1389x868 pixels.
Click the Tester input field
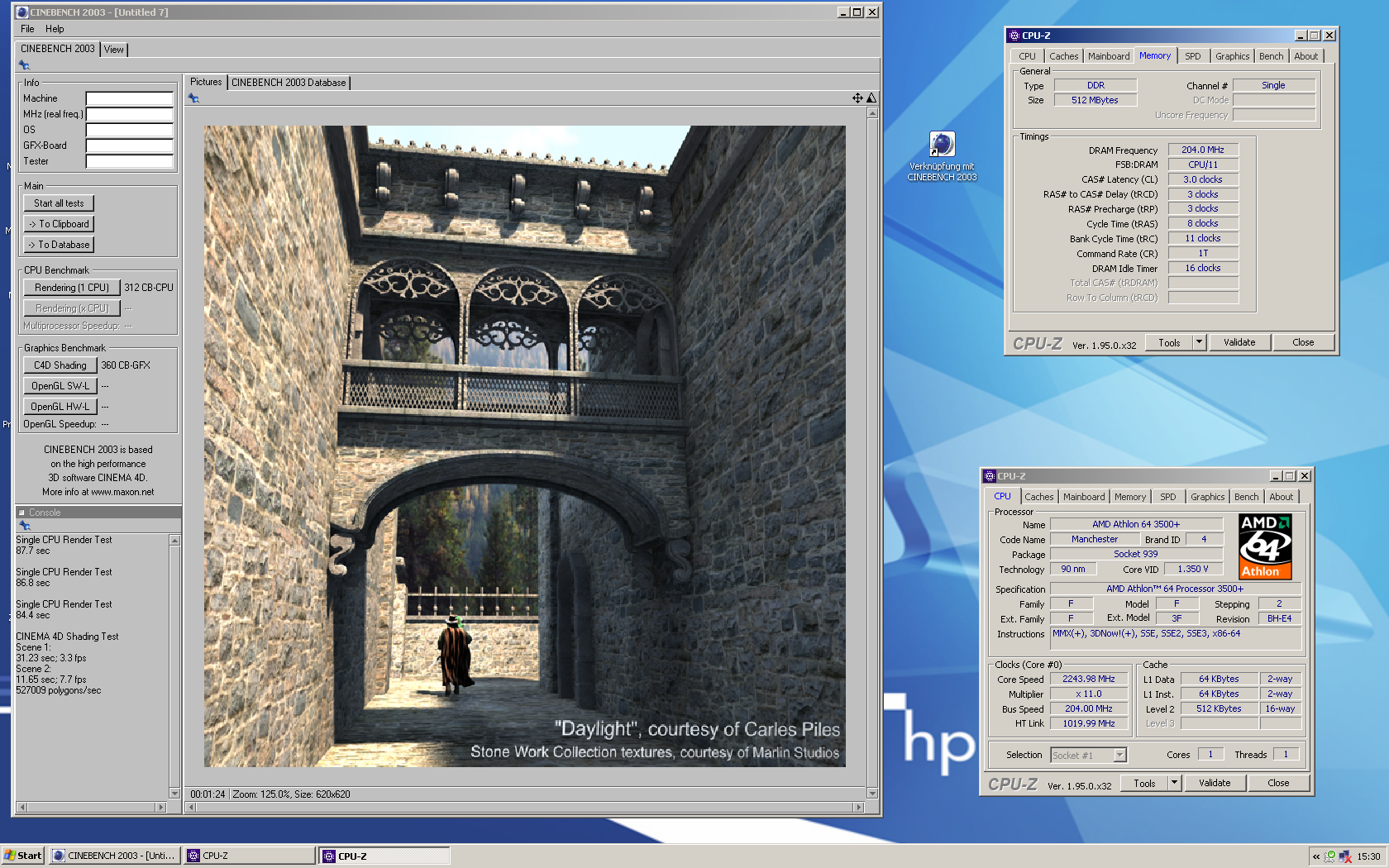(129, 161)
